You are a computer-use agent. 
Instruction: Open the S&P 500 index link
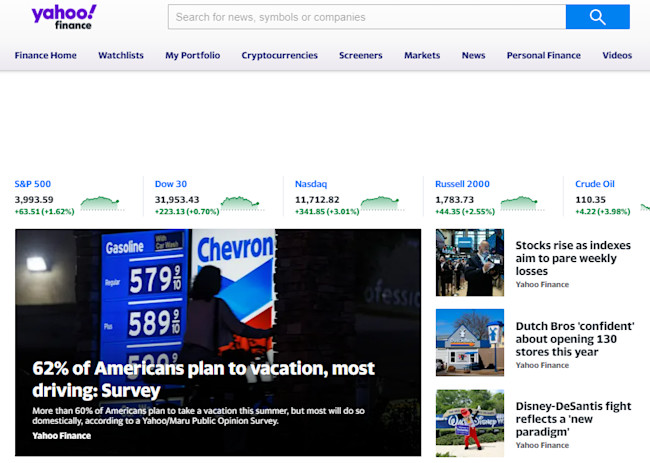point(33,184)
